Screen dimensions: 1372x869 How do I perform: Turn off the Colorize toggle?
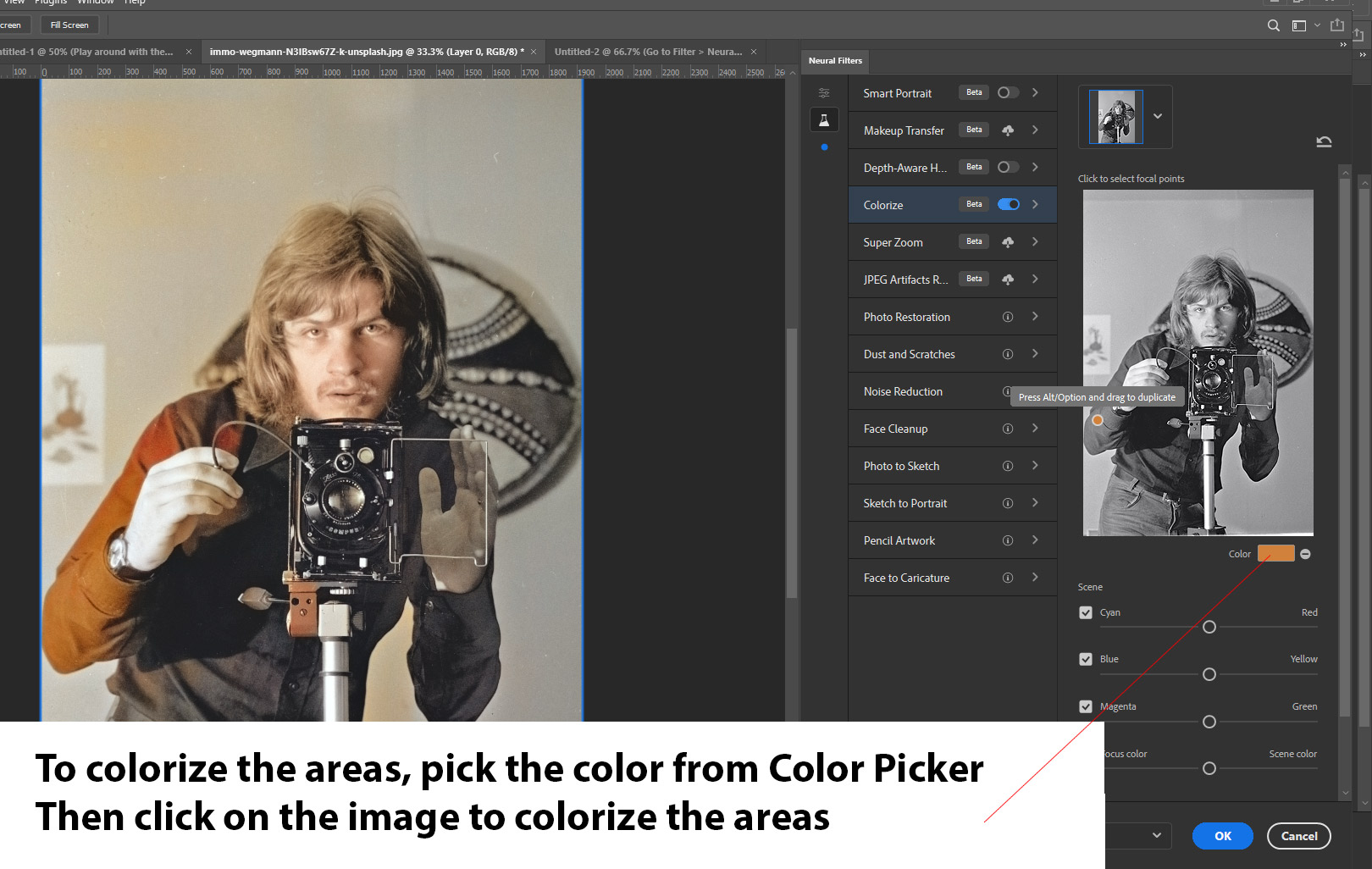pyautogui.click(x=1008, y=205)
